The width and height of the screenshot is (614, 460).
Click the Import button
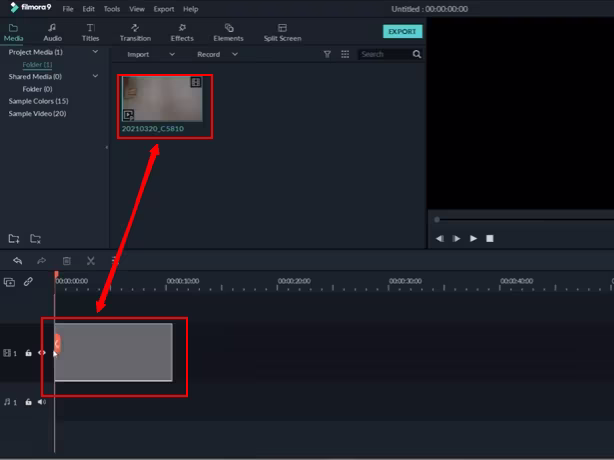138,54
